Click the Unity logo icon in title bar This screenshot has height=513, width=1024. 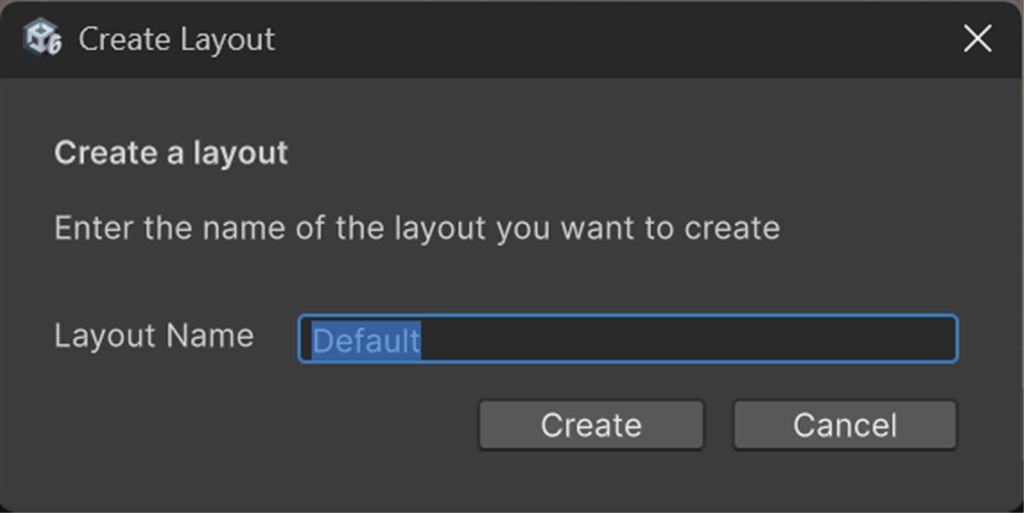tap(41, 39)
